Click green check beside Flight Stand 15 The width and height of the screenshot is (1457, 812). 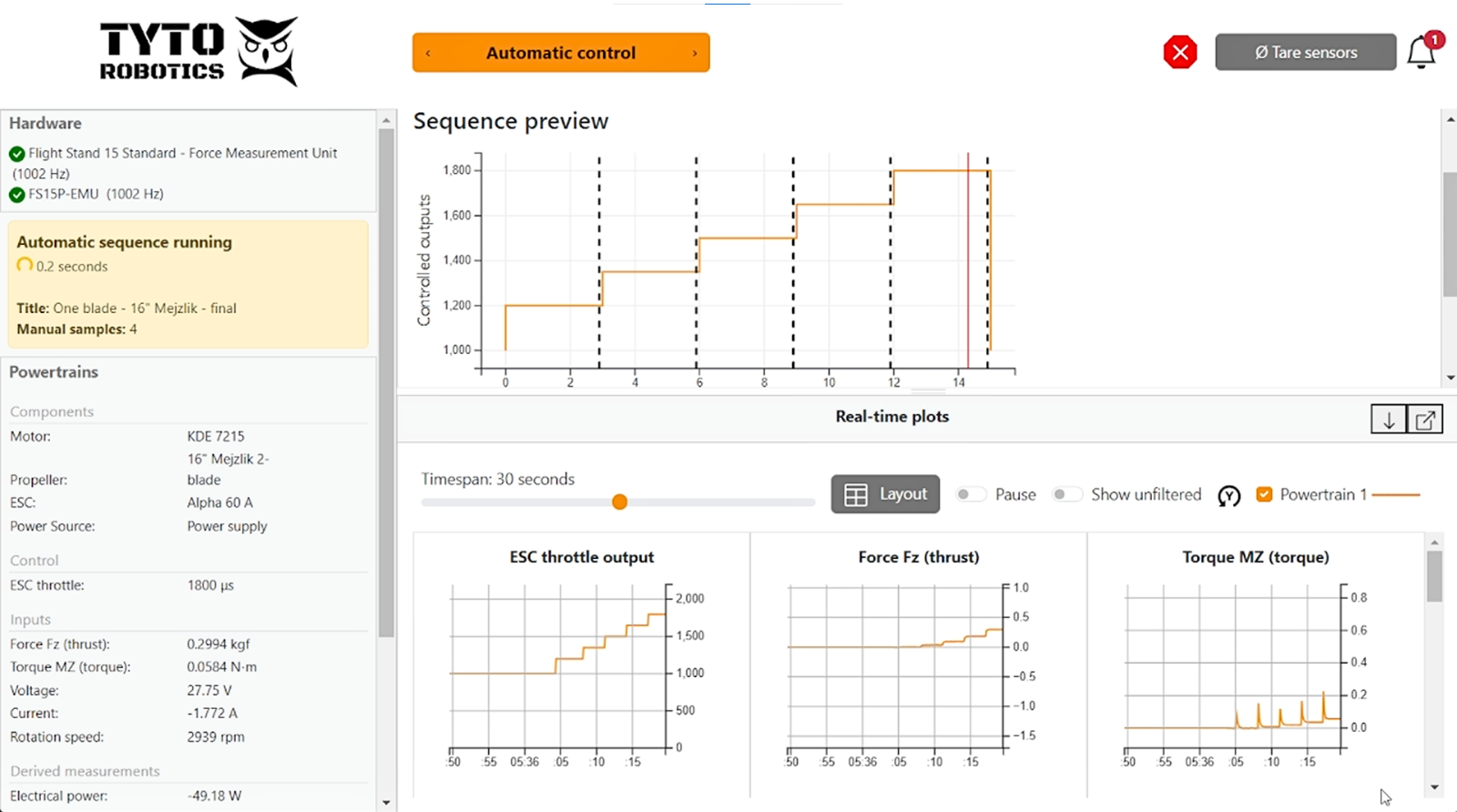tap(17, 154)
